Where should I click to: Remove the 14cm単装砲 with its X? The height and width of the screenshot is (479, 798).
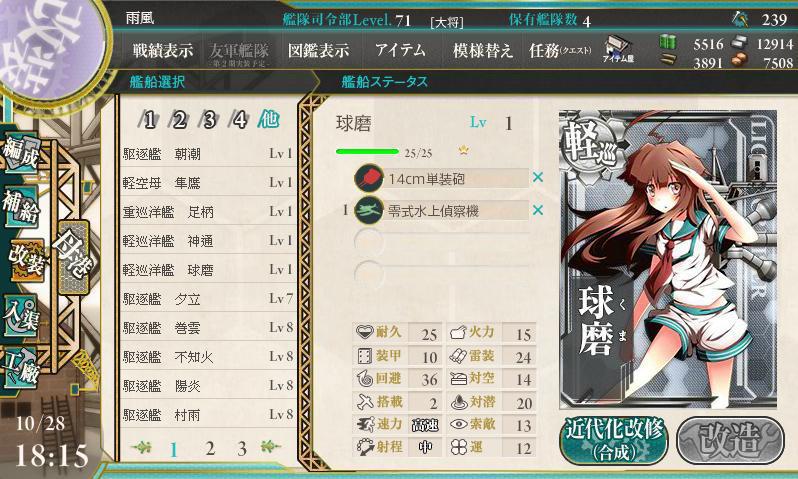pyautogui.click(x=537, y=177)
